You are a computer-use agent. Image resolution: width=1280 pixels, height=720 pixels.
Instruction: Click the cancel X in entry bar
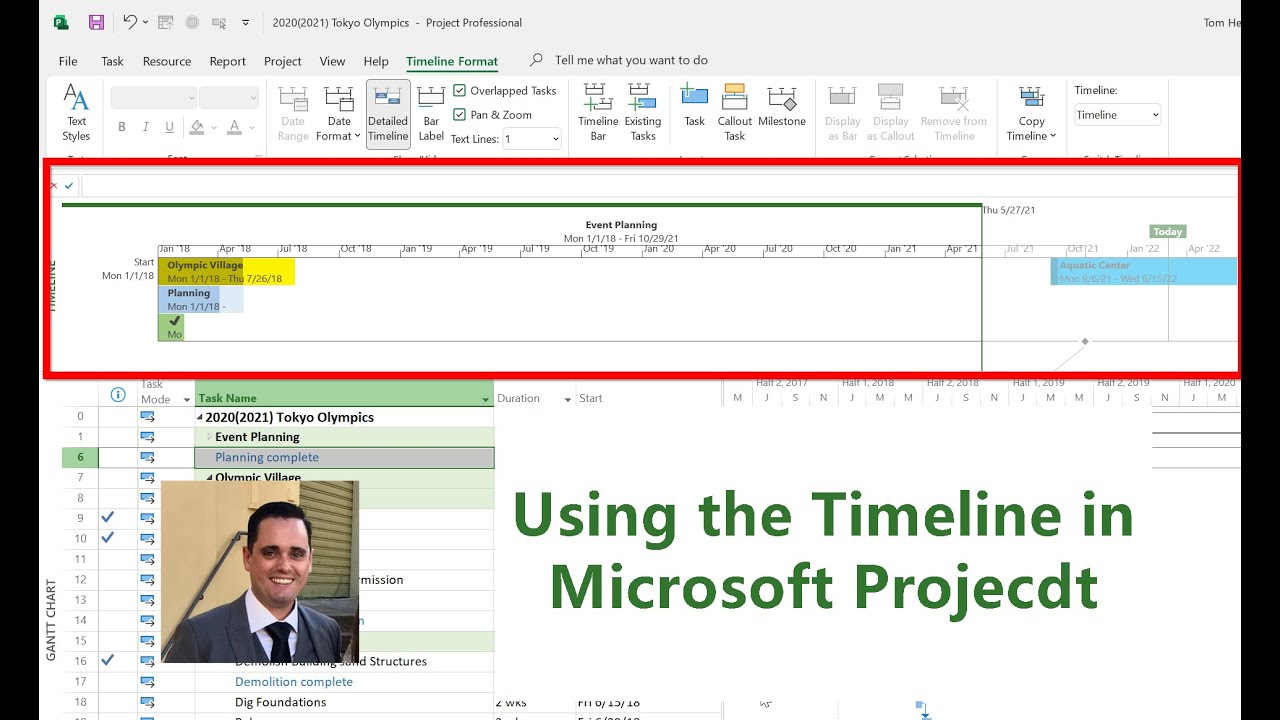[x=54, y=185]
